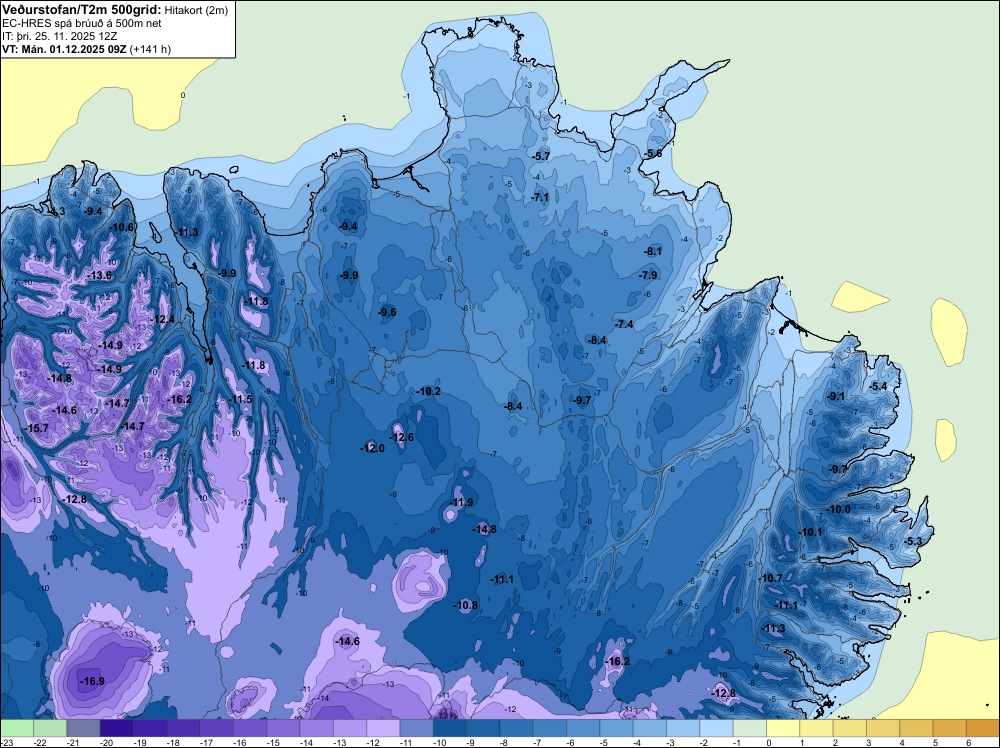Click the -12.0 temperature label
The image size is (1000, 748).
click(372, 448)
